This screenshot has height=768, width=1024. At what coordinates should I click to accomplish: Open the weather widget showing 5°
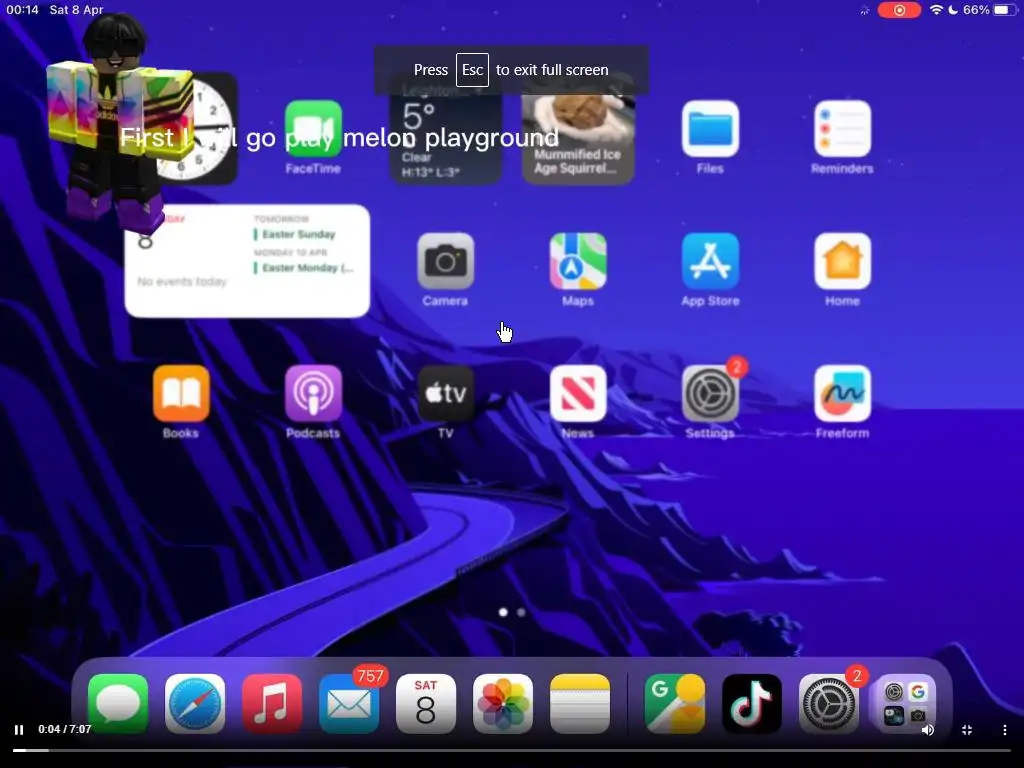[445, 131]
